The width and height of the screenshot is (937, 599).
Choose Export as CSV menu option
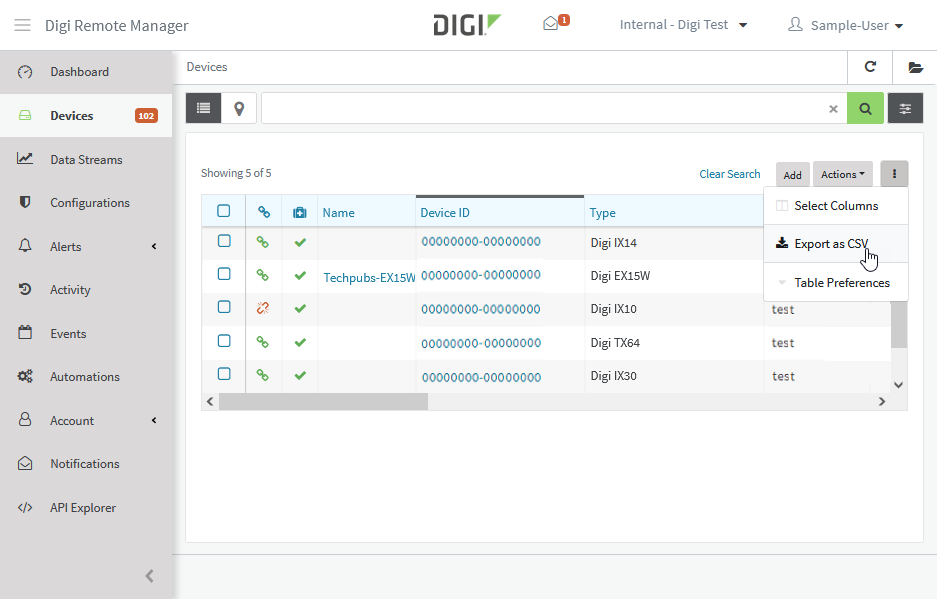click(830, 244)
